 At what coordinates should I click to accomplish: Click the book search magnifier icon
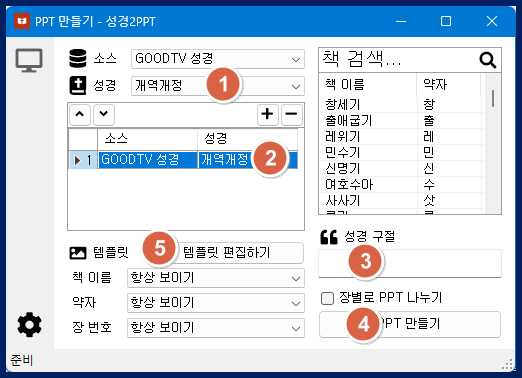[488, 60]
